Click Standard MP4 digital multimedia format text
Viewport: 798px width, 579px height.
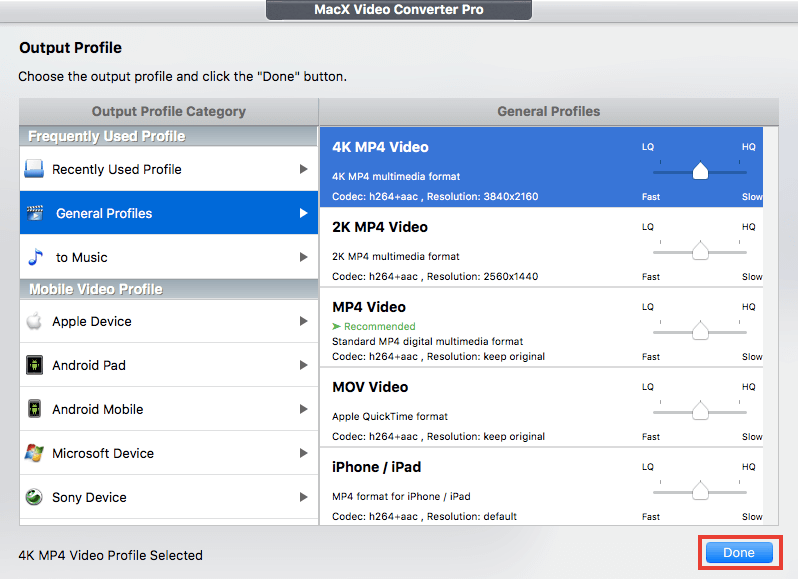pos(428,341)
